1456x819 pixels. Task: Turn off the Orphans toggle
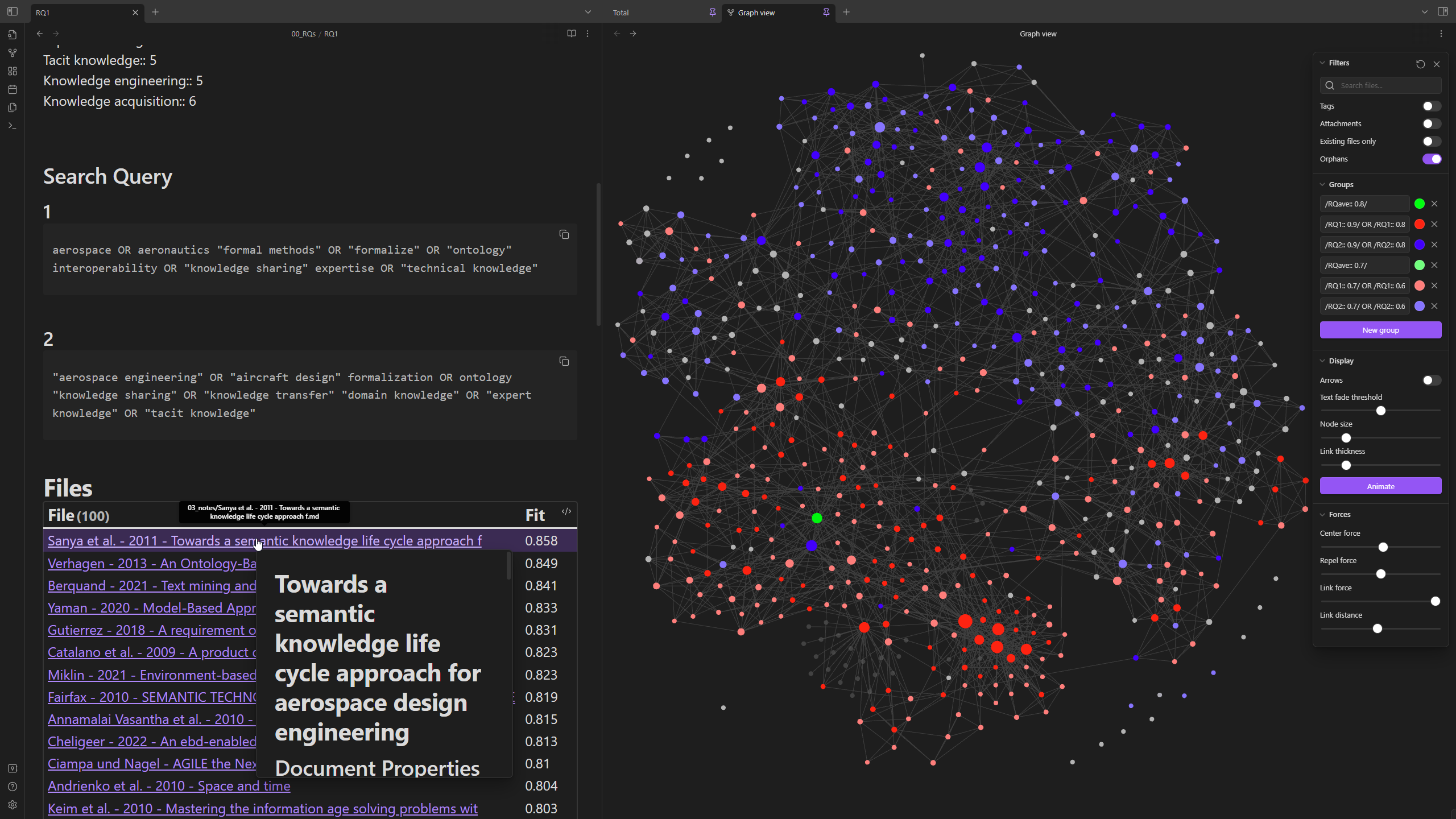point(1431,159)
